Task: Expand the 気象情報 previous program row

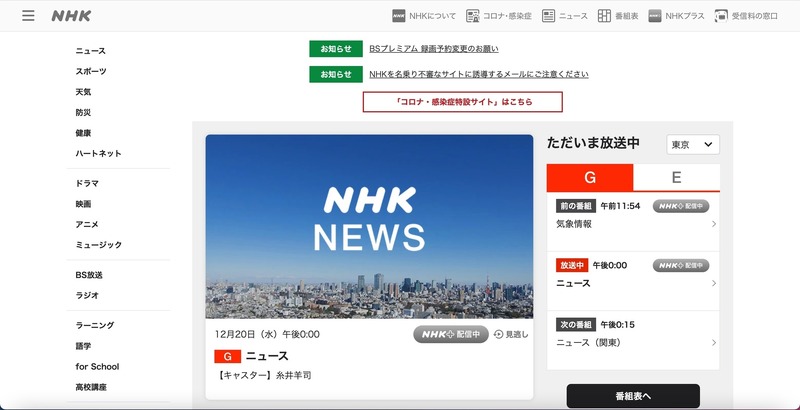Action: [713, 224]
